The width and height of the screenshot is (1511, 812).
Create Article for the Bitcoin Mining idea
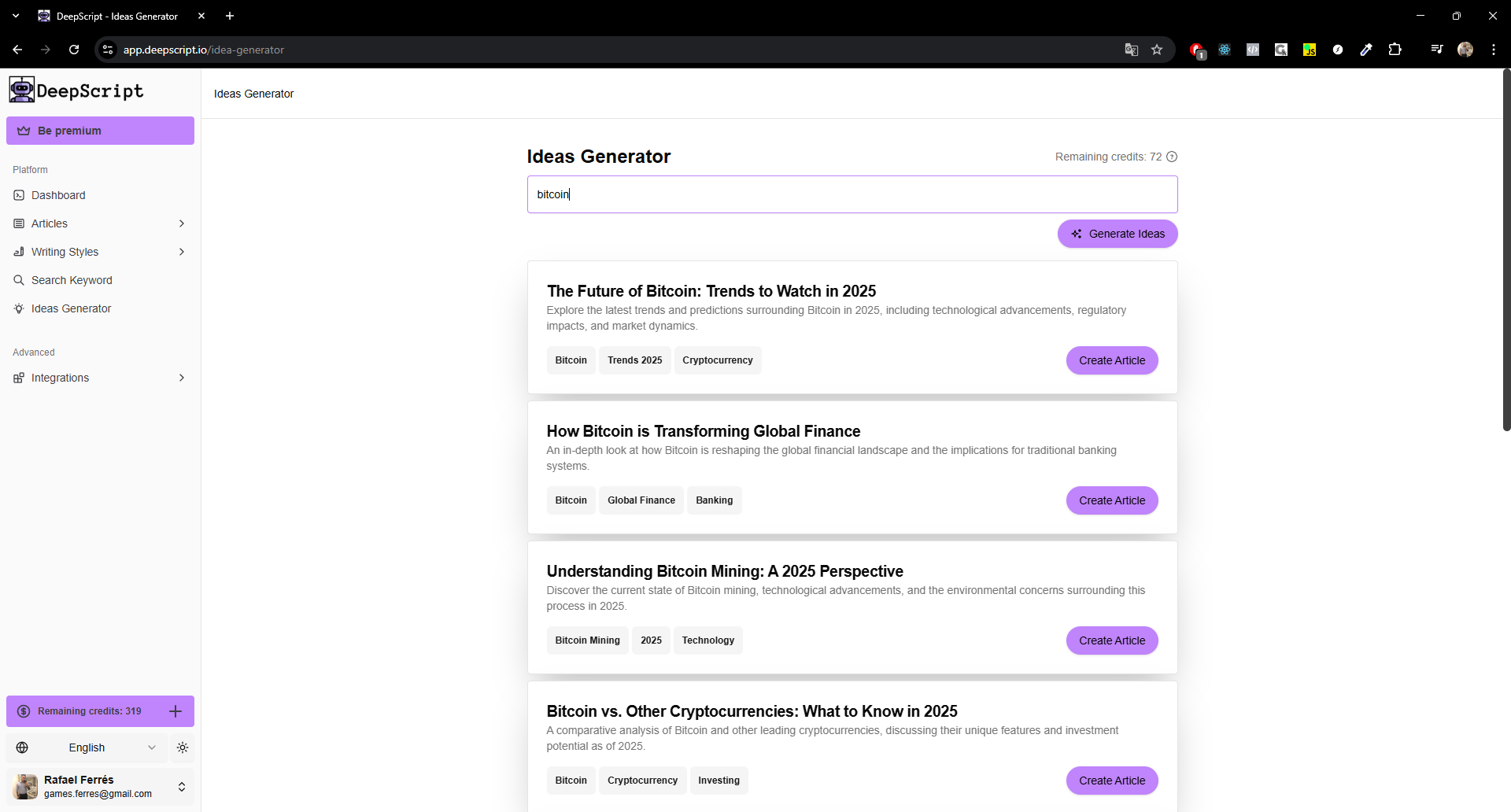[x=1111, y=640]
